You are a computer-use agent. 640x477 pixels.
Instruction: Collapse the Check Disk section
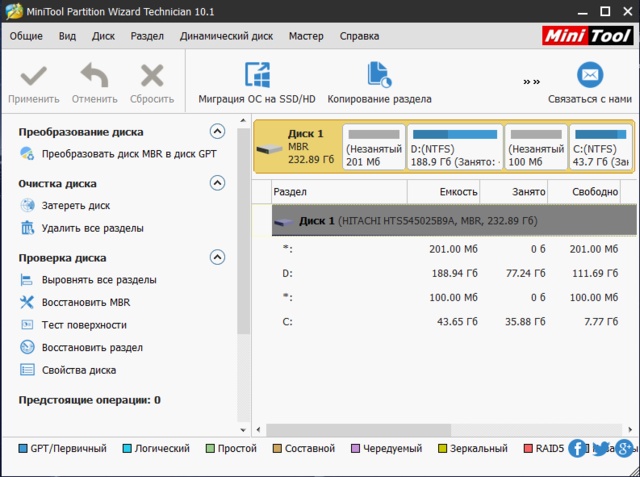[217, 258]
